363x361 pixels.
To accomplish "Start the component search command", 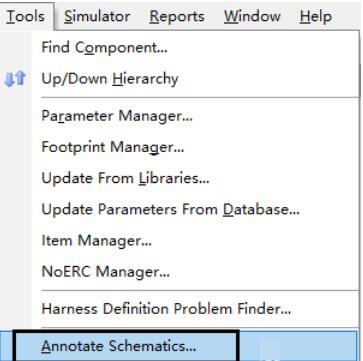I will pyautogui.click(x=104, y=48).
